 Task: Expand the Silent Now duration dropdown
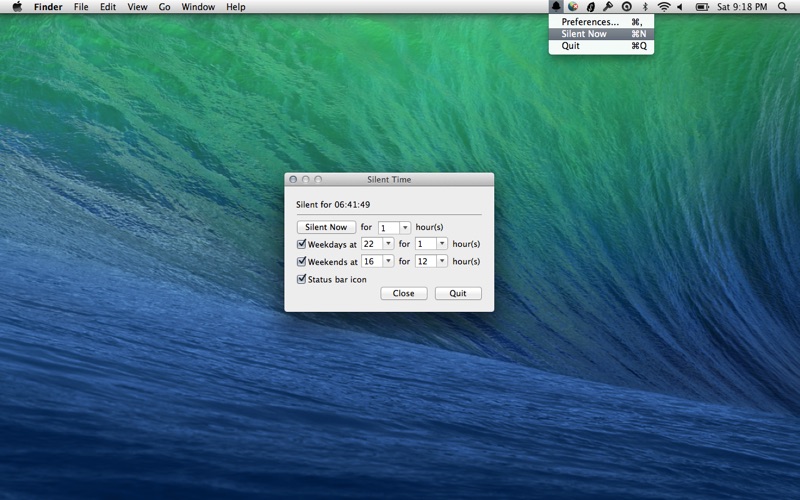(405, 227)
